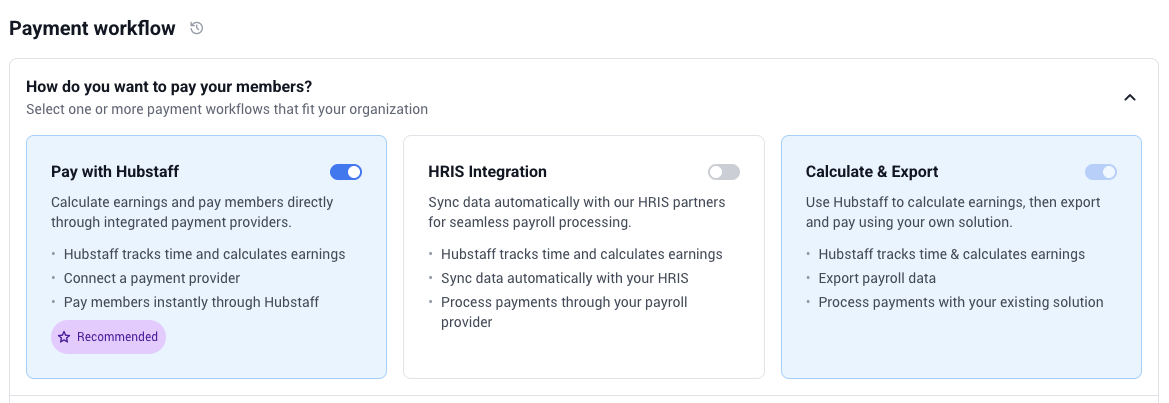Click the 'Select one or more payment workflows' subtitle
This screenshot has width=1169, height=403.
(x=227, y=110)
